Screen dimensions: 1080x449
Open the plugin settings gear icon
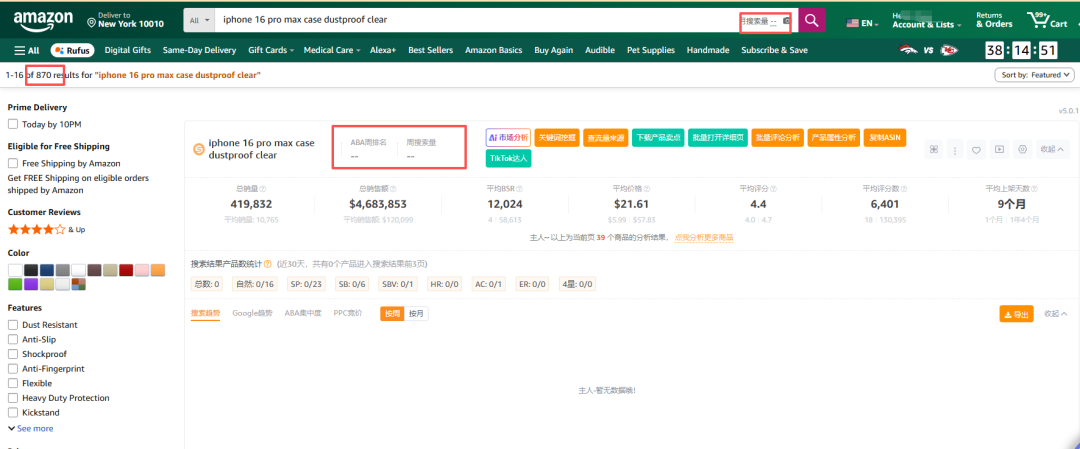[1022, 150]
